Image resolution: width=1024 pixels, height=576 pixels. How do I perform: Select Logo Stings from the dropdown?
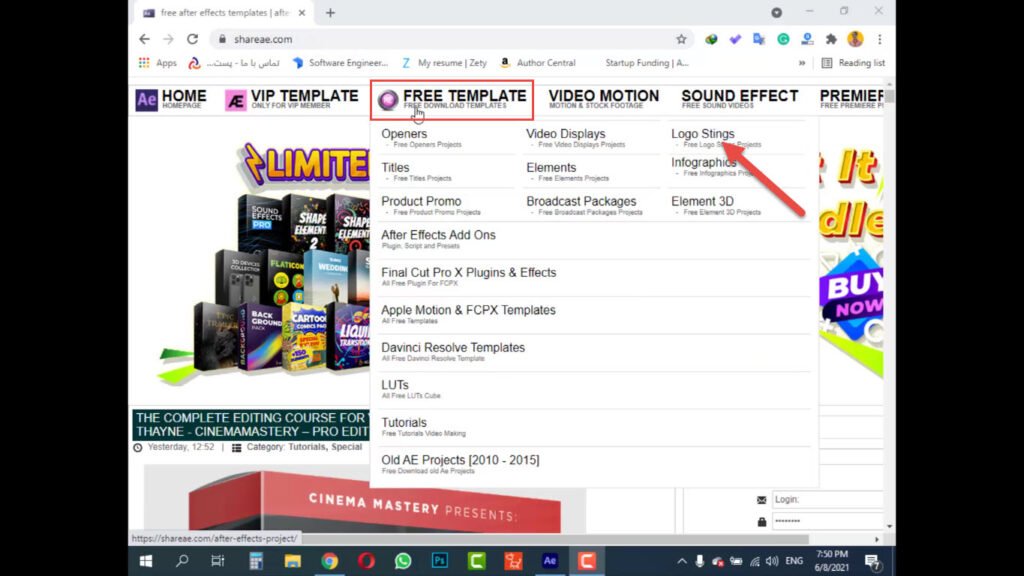[703, 134]
